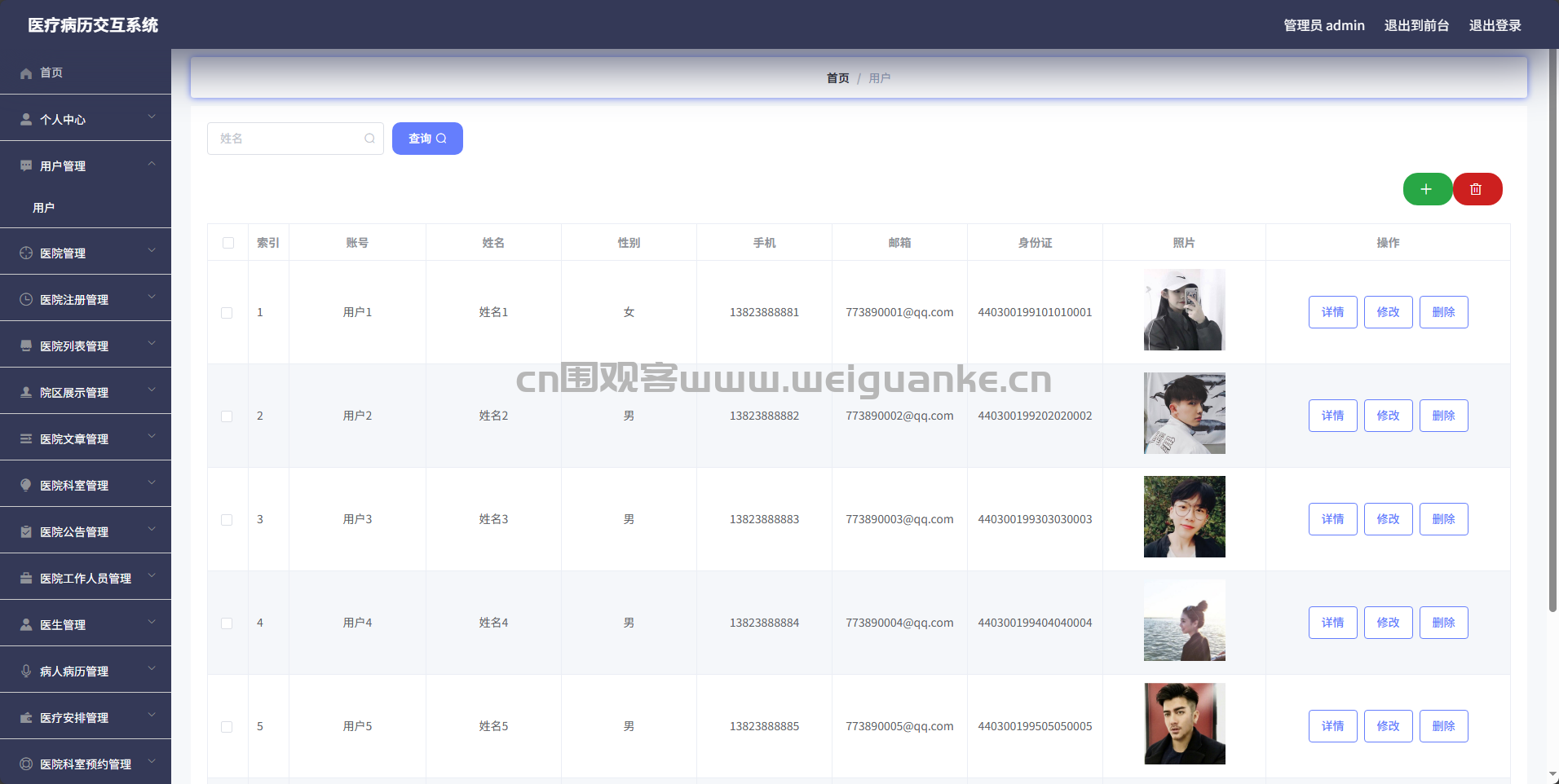Click 详情 for 用户4

click(x=1332, y=623)
